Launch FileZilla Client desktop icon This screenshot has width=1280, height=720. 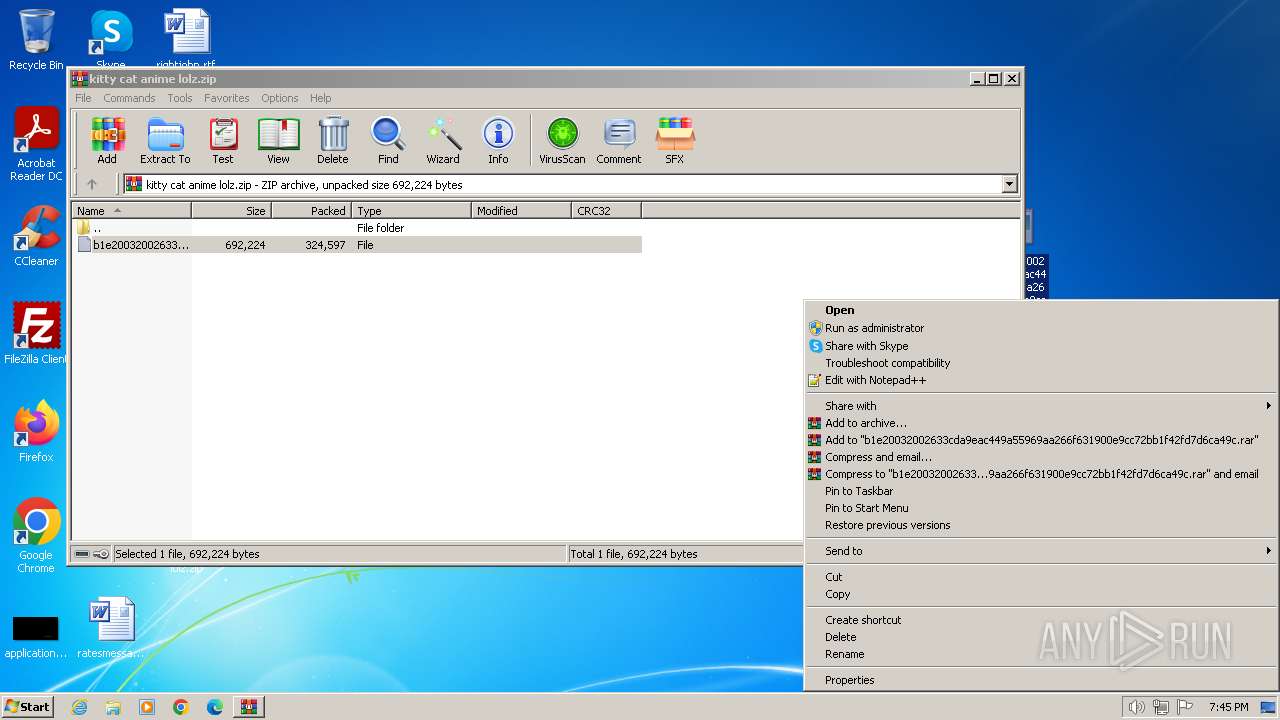[x=36, y=334]
